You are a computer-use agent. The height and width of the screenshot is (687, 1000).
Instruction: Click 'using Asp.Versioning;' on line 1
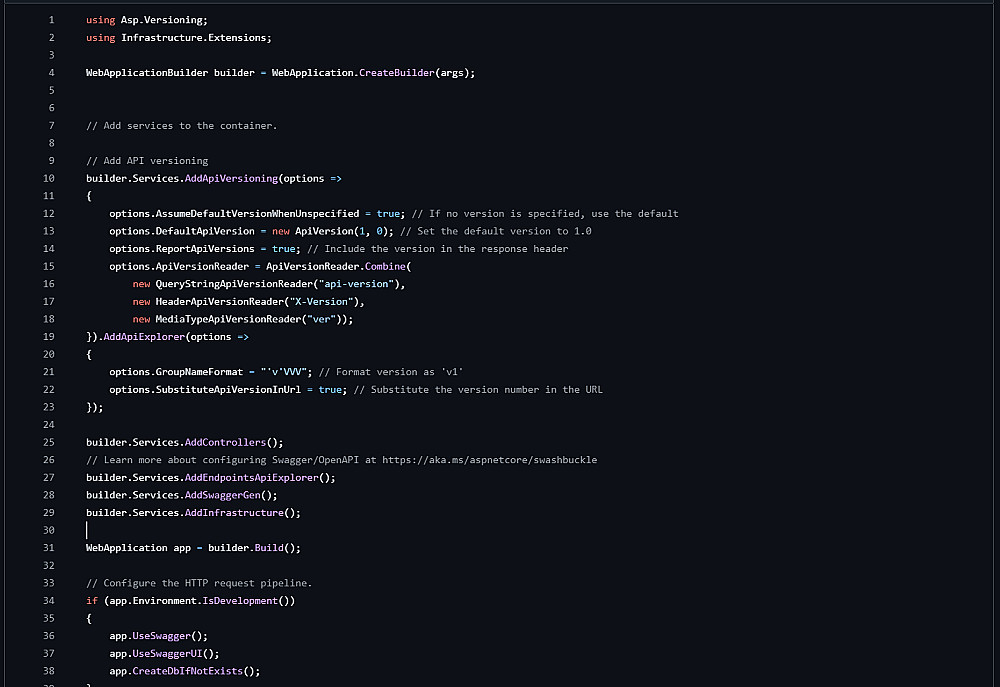click(x=147, y=20)
